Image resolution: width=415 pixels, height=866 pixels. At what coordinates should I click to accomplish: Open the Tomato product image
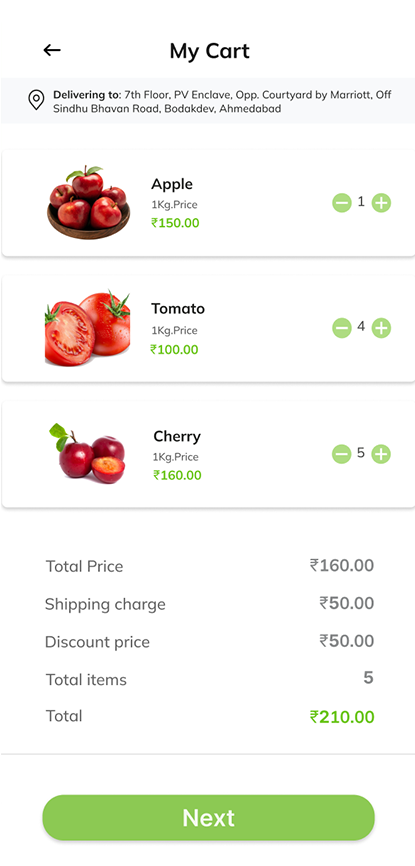pyautogui.click(x=87, y=328)
